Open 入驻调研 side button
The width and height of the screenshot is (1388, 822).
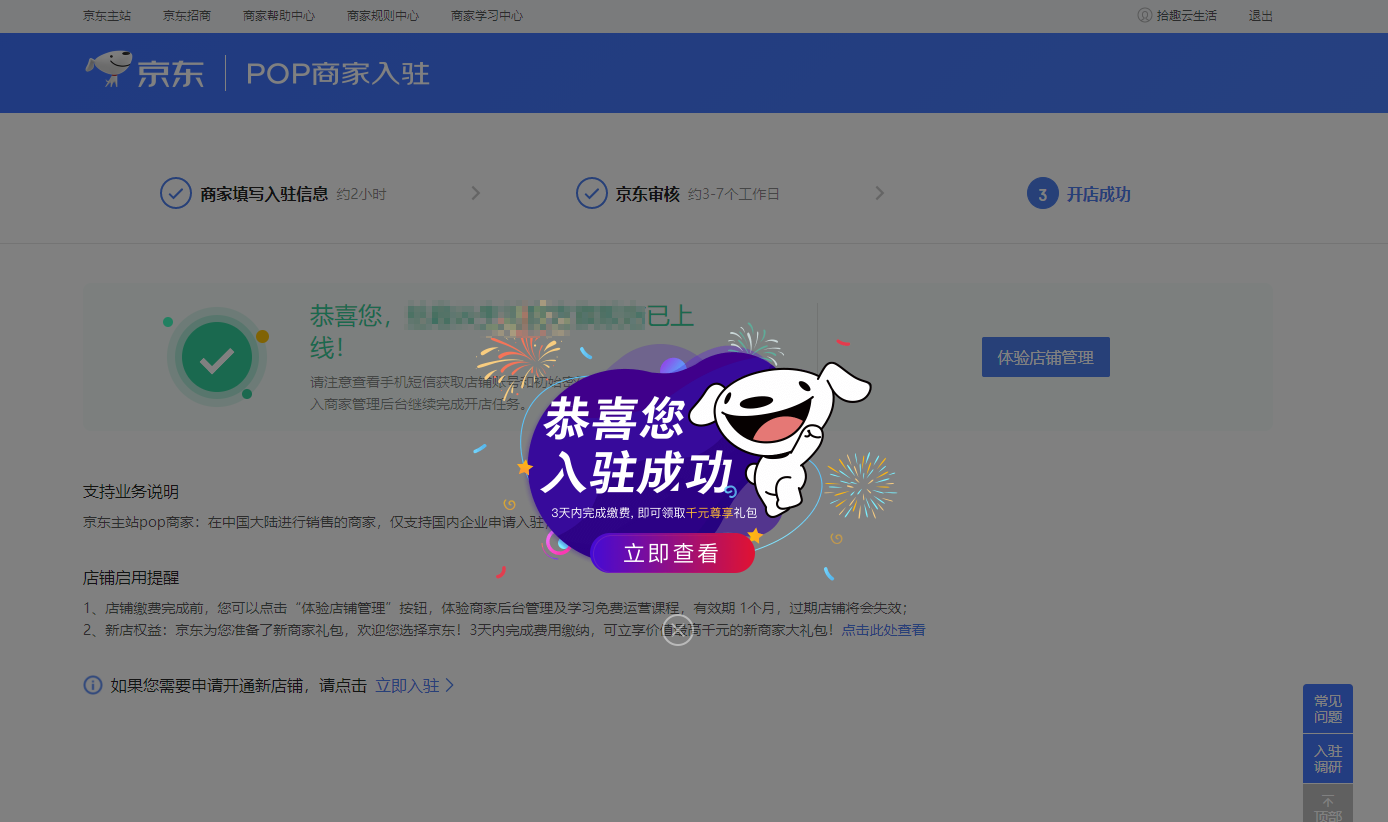point(1328,759)
